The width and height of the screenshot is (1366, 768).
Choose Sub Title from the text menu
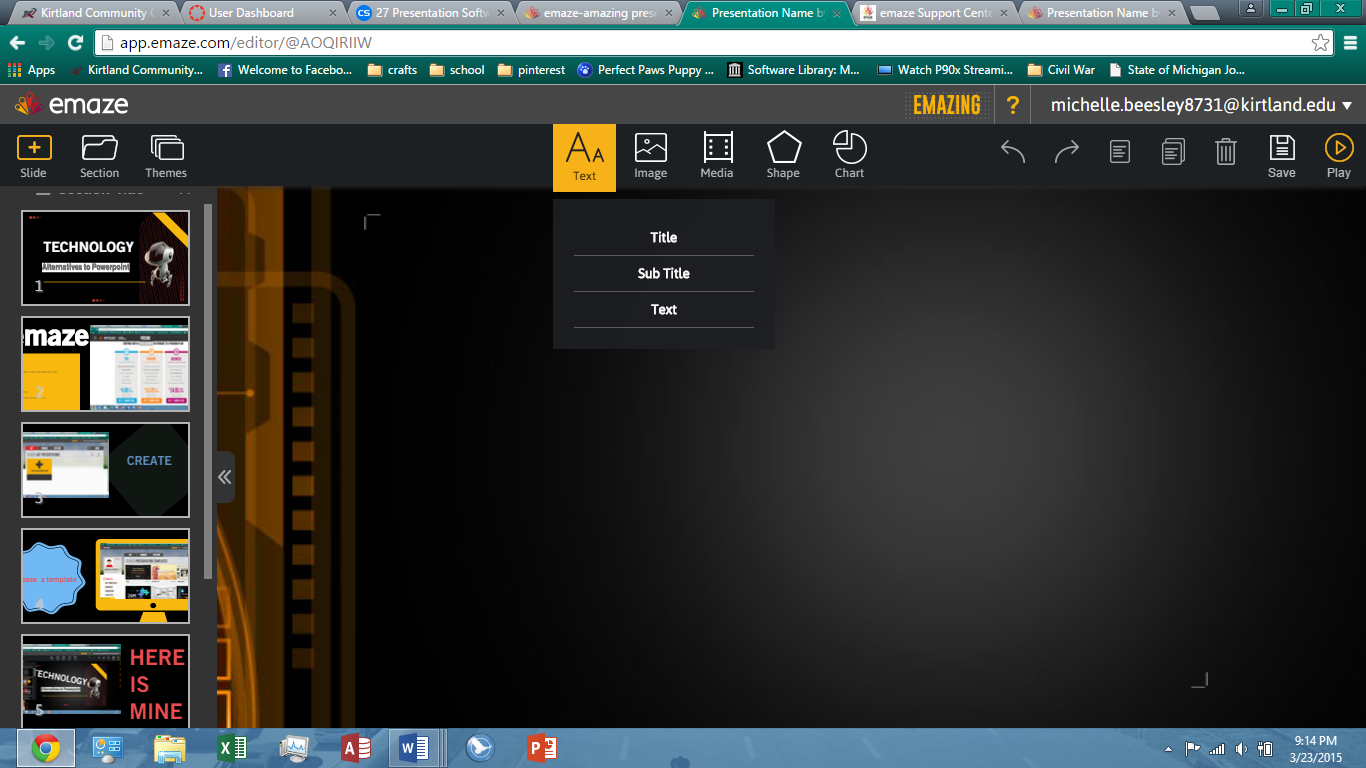(664, 273)
